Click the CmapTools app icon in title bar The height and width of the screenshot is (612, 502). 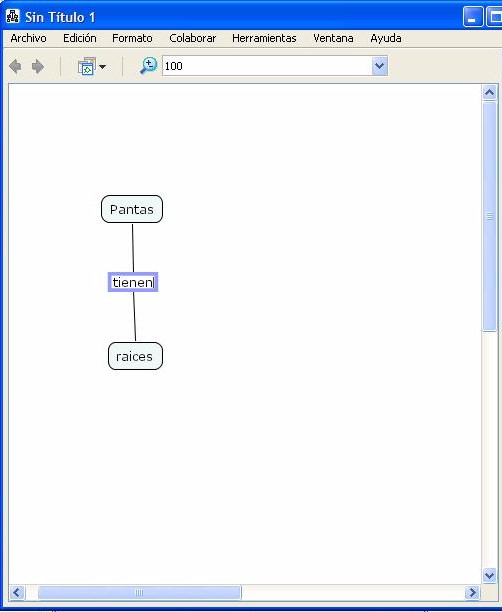point(12,16)
